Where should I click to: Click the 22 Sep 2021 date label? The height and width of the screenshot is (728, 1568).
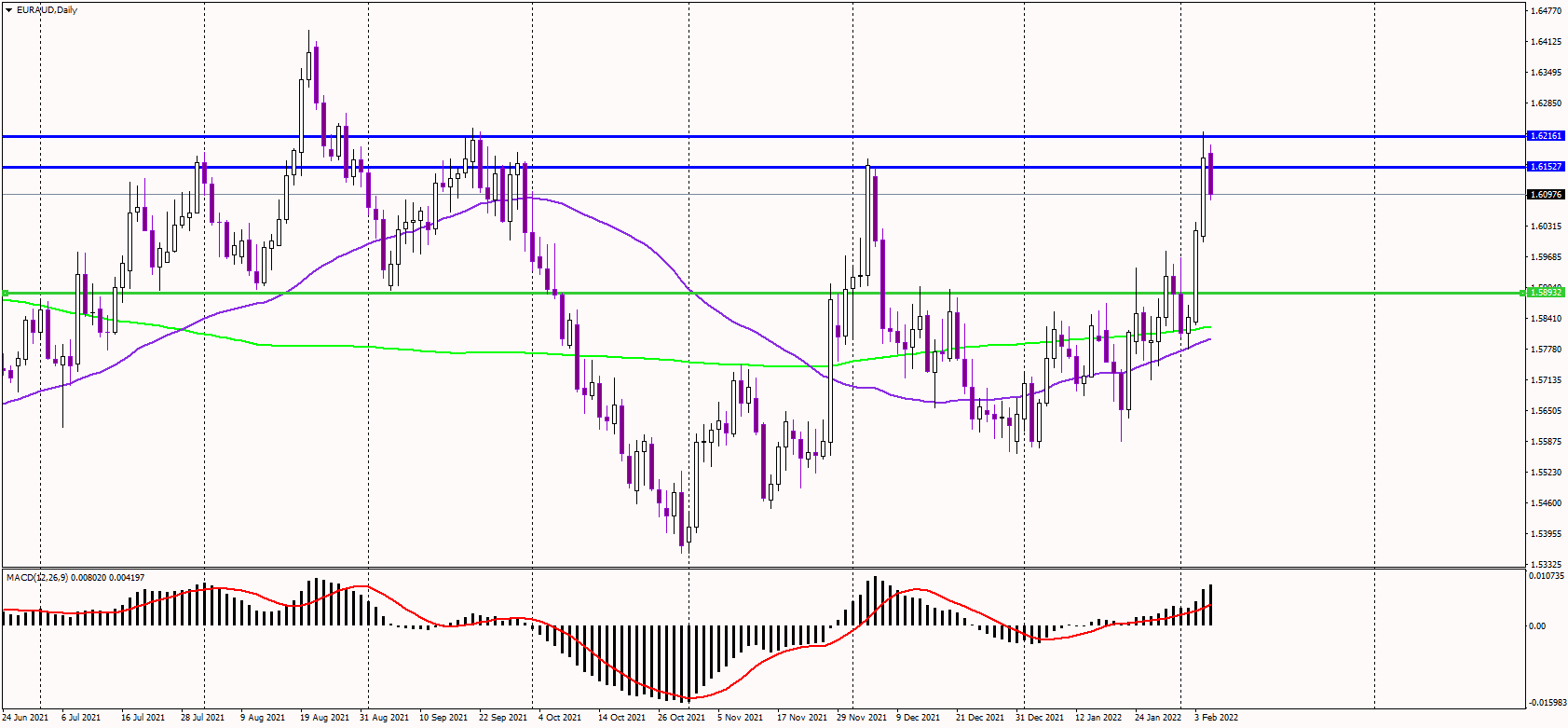click(x=503, y=718)
